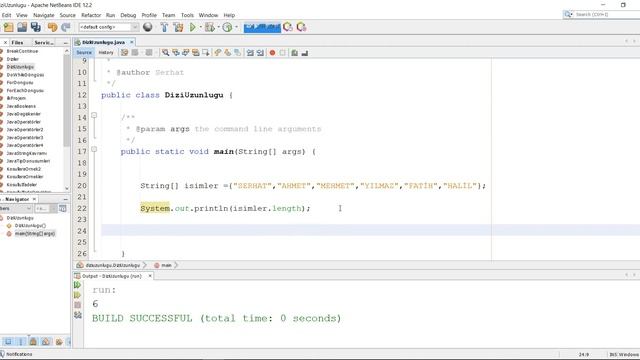The width and height of the screenshot is (640, 360).
Task: Click the blue memory usage bar
Action: tap(262, 27)
